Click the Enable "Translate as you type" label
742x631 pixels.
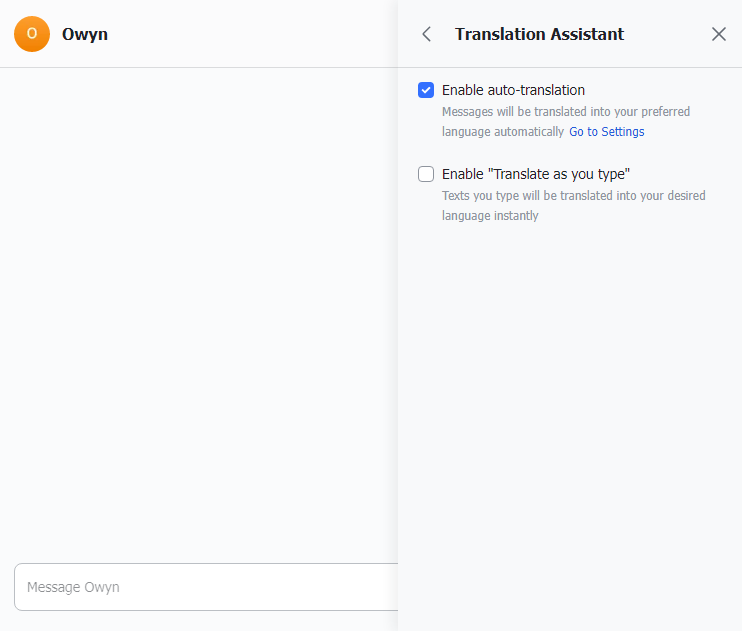pos(535,174)
